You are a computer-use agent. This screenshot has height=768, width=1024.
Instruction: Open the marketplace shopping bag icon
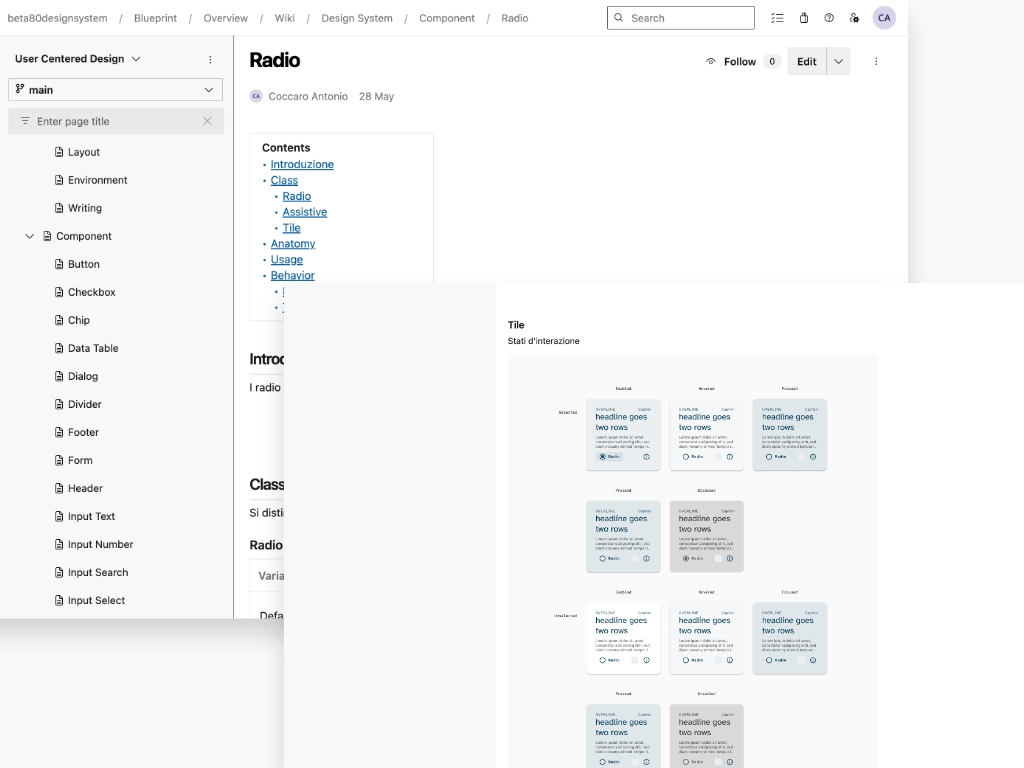[x=804, y=18]
